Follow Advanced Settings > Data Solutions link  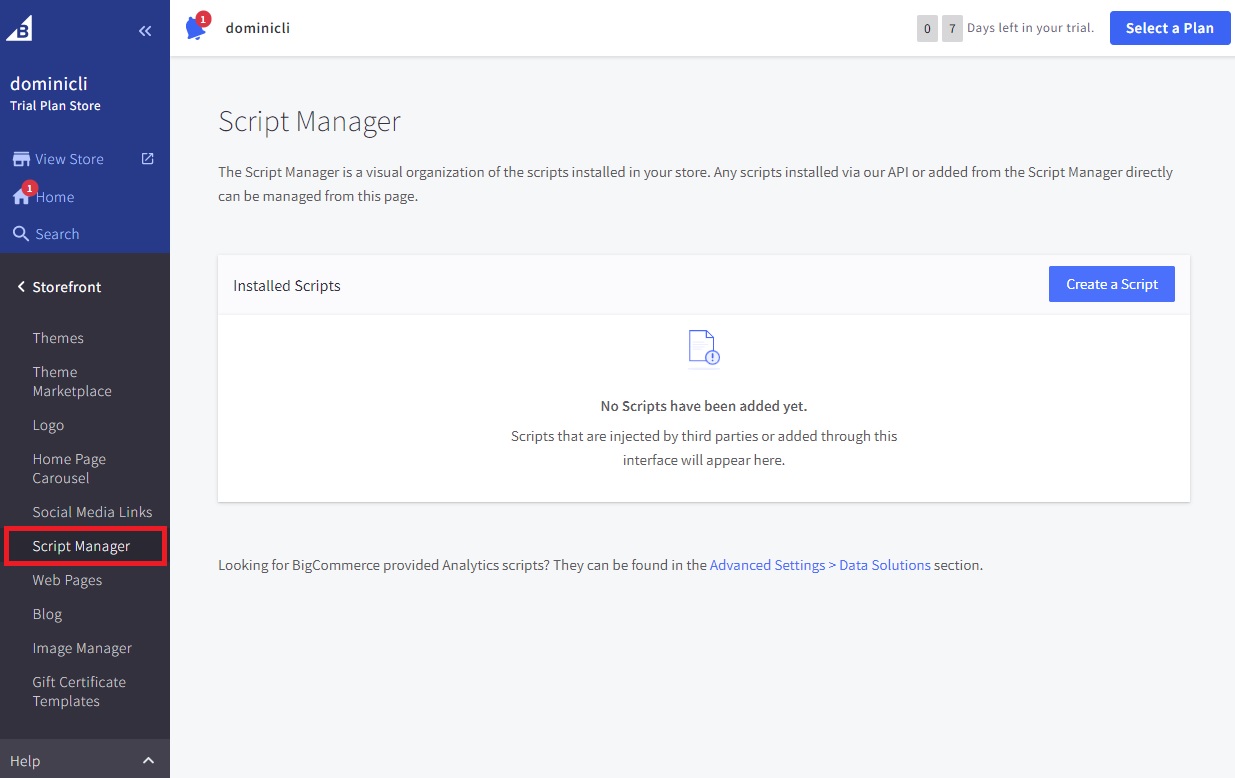[x=820, y=565]
